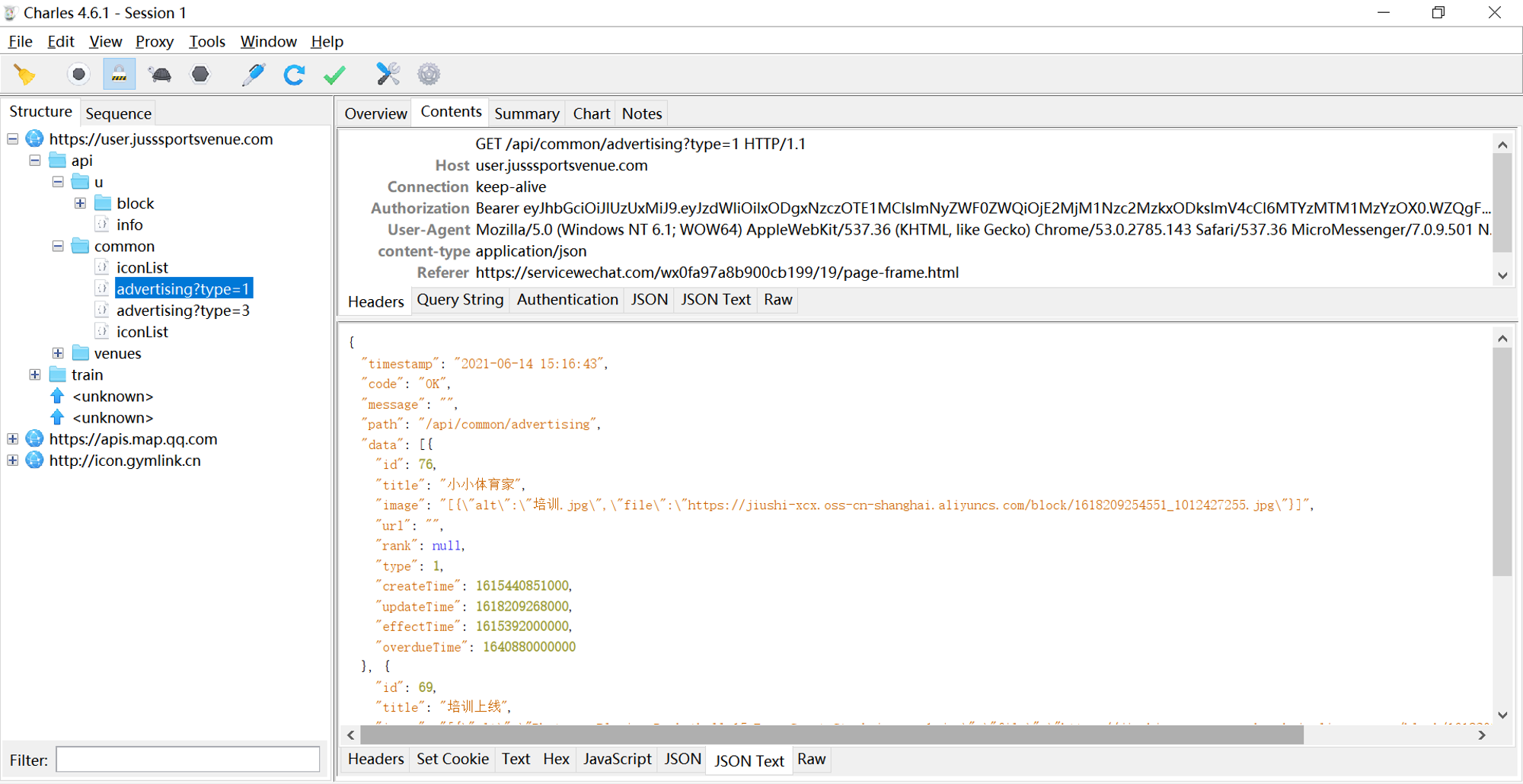Image resolution: width=1523 pixels, height=784 pixels.
Task: Click the response horizontal scrollbar thumb
Action: pyautogui.click(x=832, y=735)
